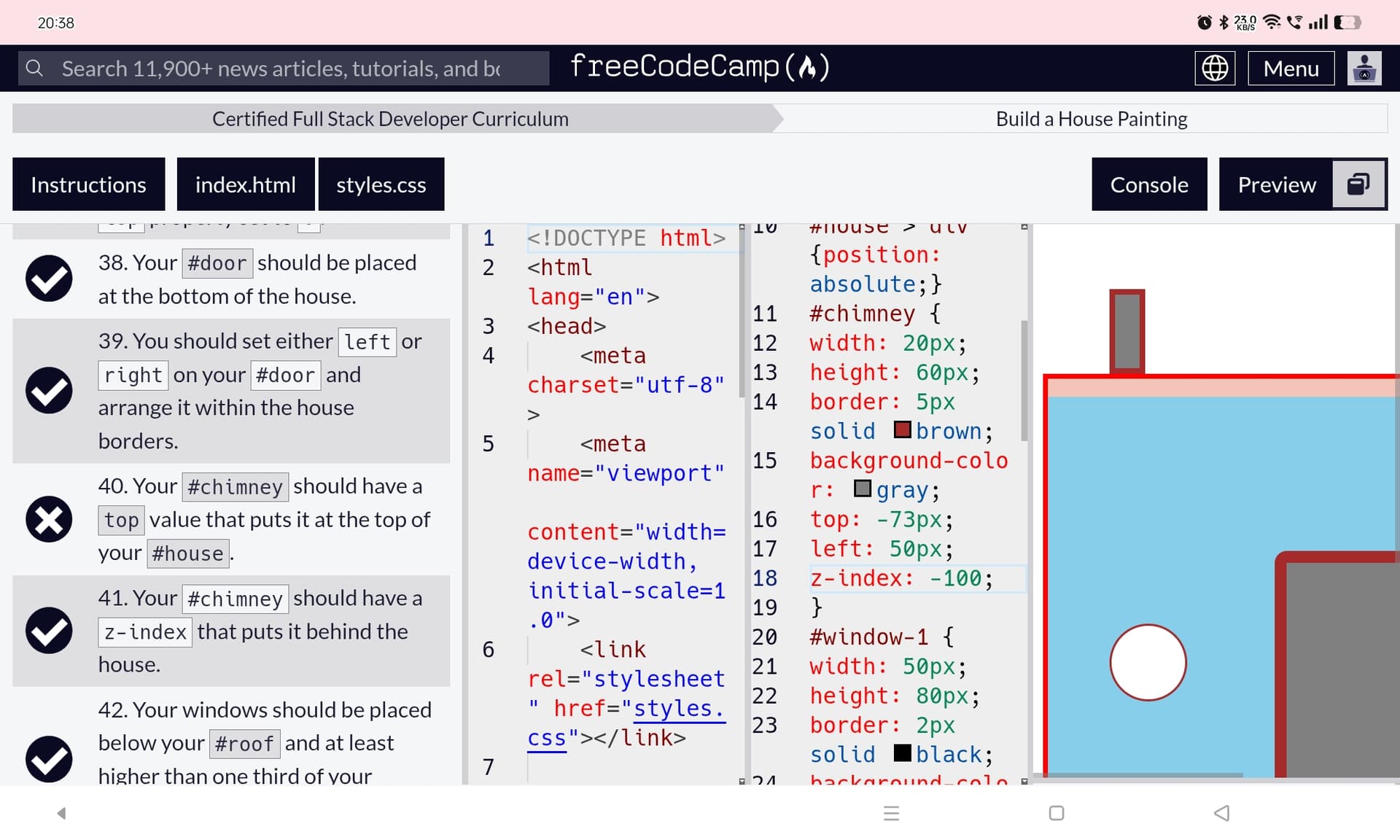
Task: Focus the search articles input field
Action: (x=292, y=69)
